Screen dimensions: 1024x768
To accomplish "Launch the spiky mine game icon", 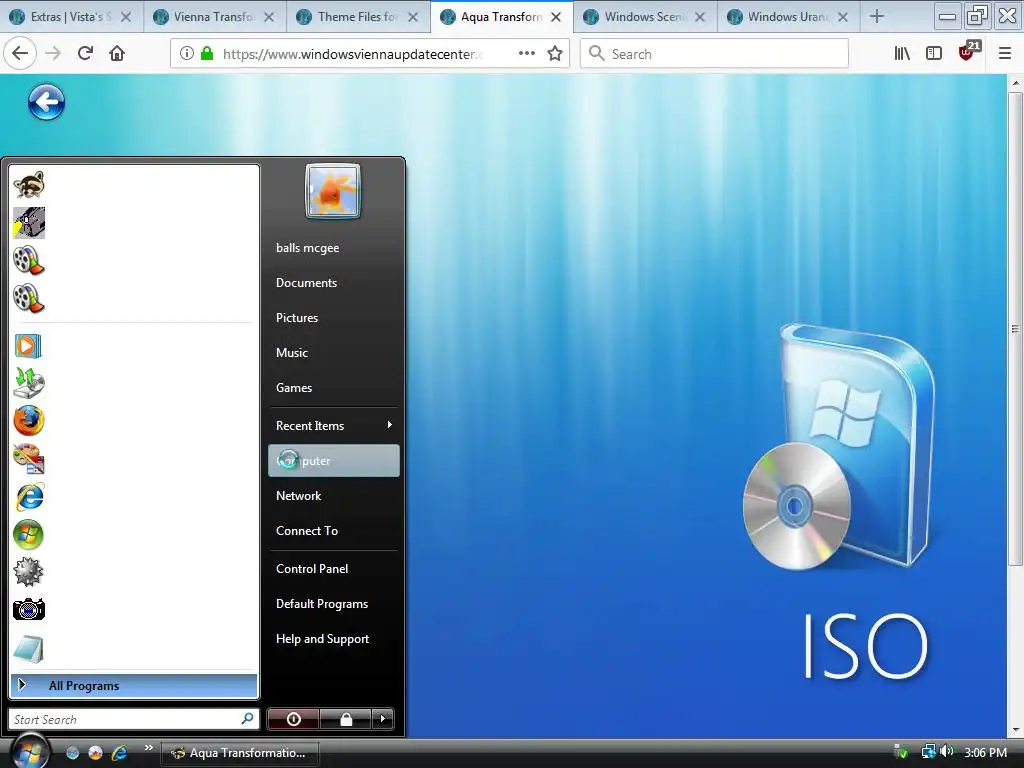I will pyautogui.click(x=29, y=572).
